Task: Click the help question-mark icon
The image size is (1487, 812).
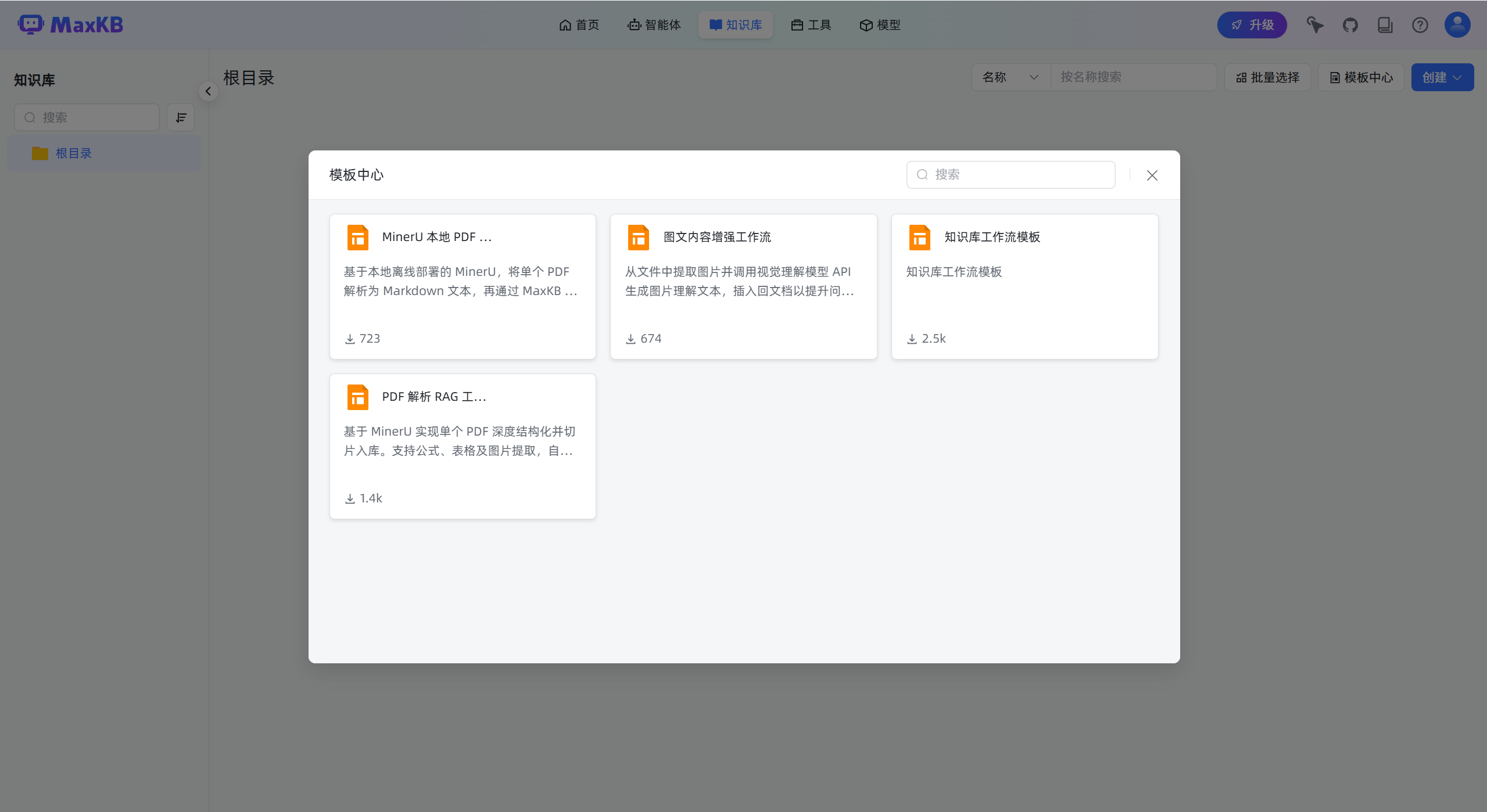Action: click(1420, 25)
